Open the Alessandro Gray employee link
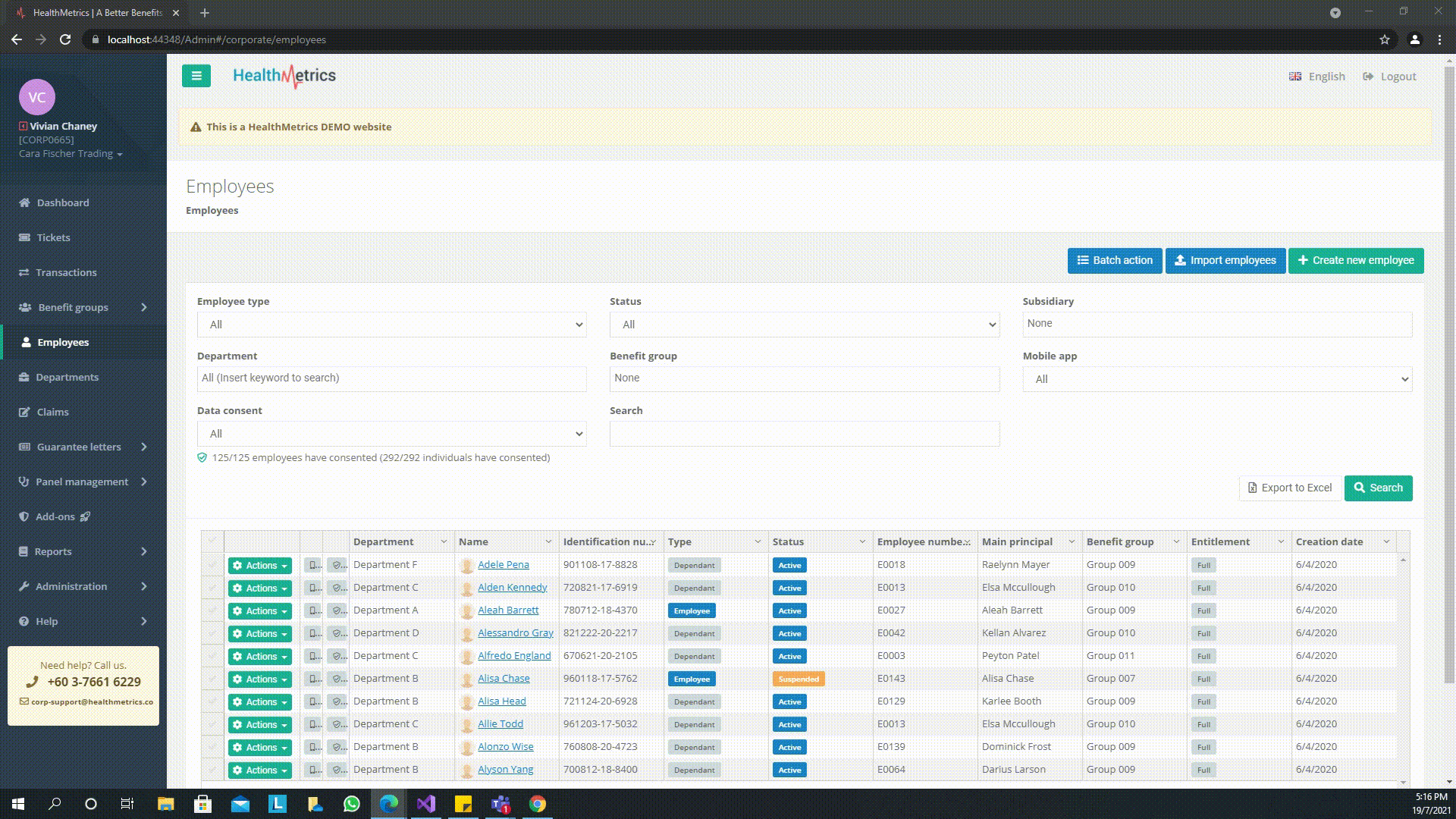Viewport: 1456px width, 819px height. tap(515, 633)
